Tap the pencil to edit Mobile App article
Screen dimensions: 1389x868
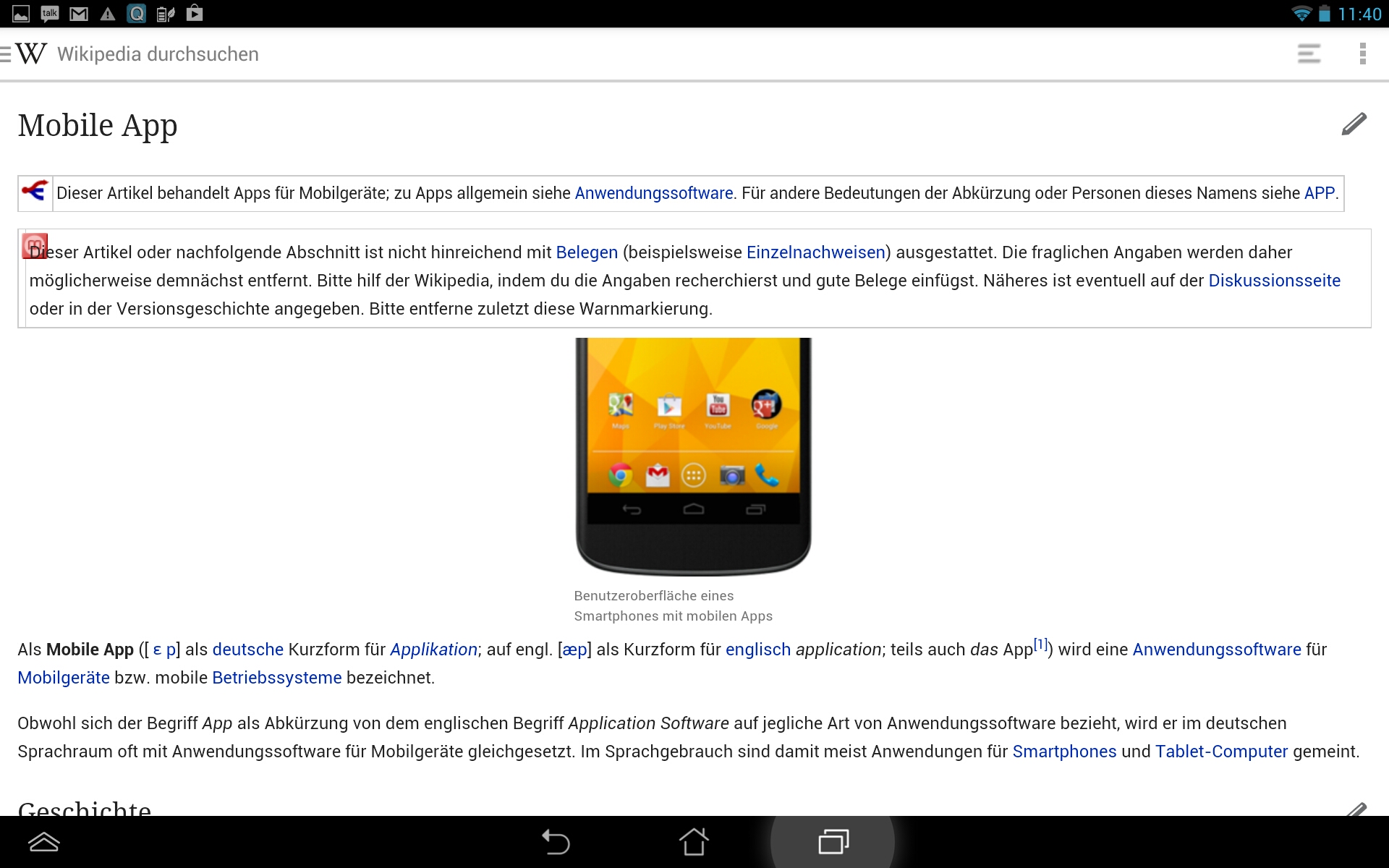click(x=1354, y=124)
